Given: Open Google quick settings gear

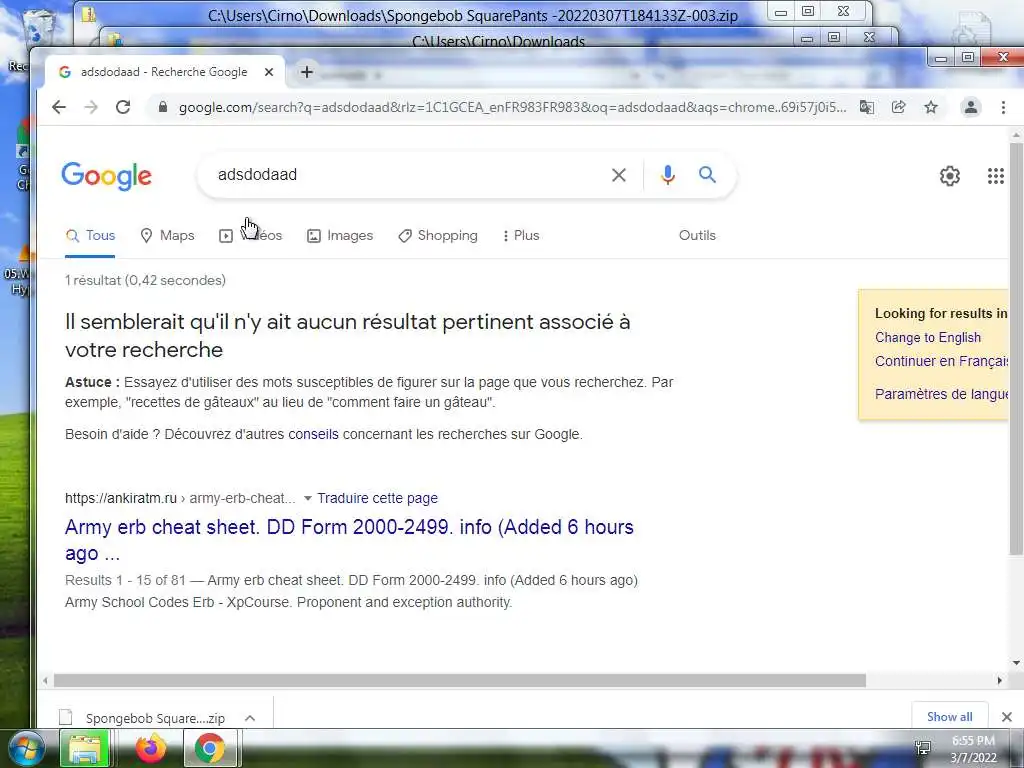Looking at the screenshot, I should click(950, 176).
